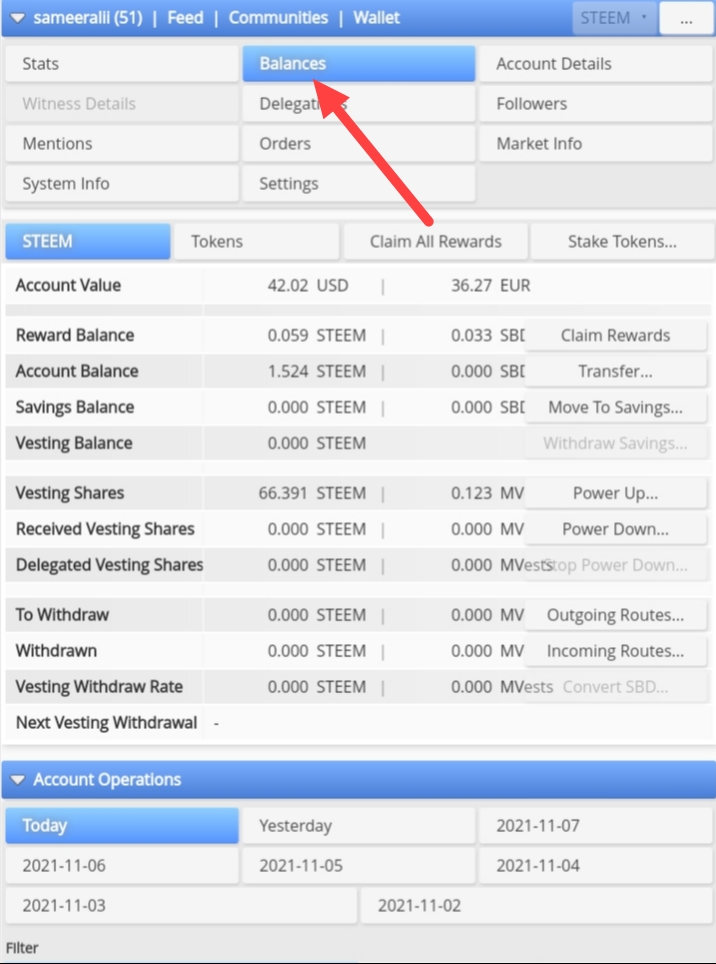Collapse the account header triangle beside sameeralii
Image resolution: width=716 pixels, height=964 pixels.
(x=17, y=18)
